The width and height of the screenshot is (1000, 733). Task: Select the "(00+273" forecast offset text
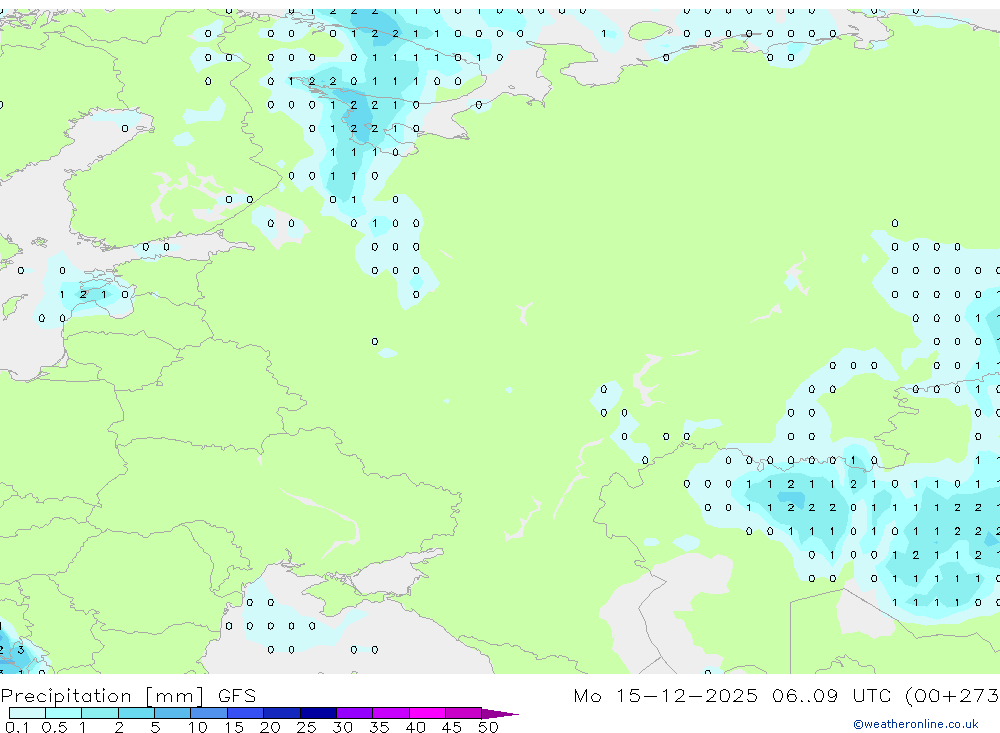pos(952,695)
